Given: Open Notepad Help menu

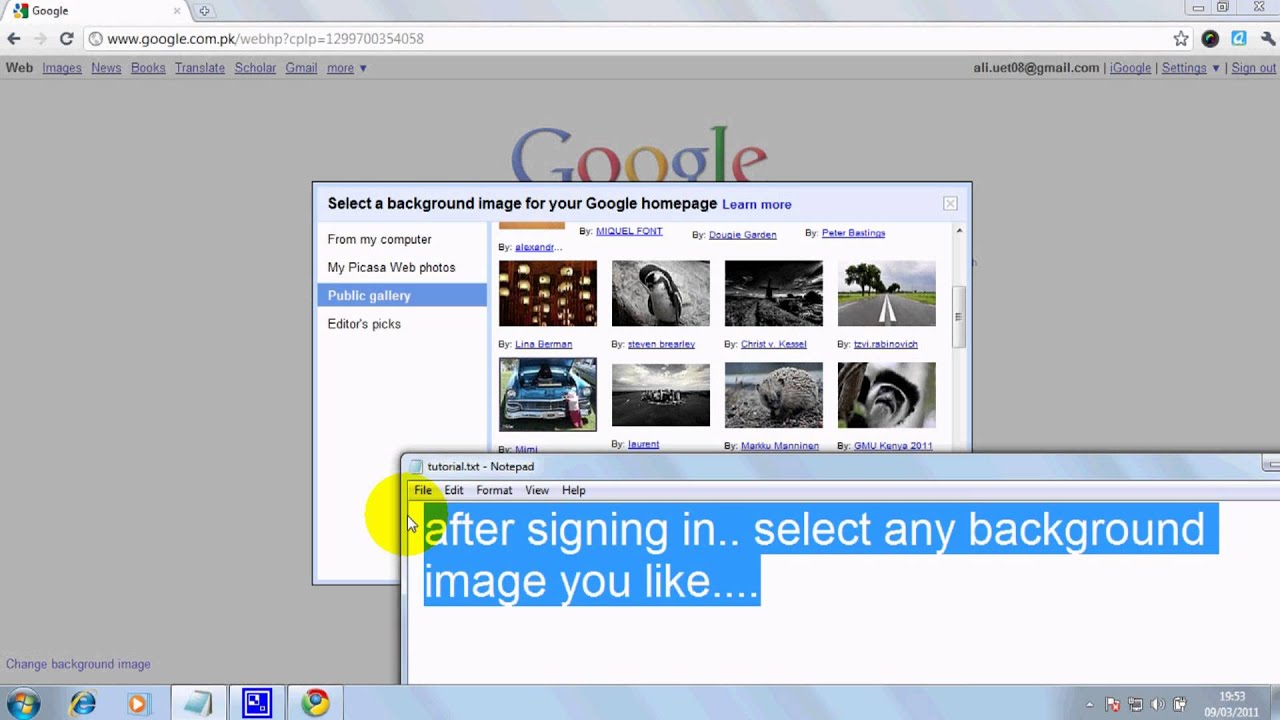Looking at the screenshot, I should 573,490.
